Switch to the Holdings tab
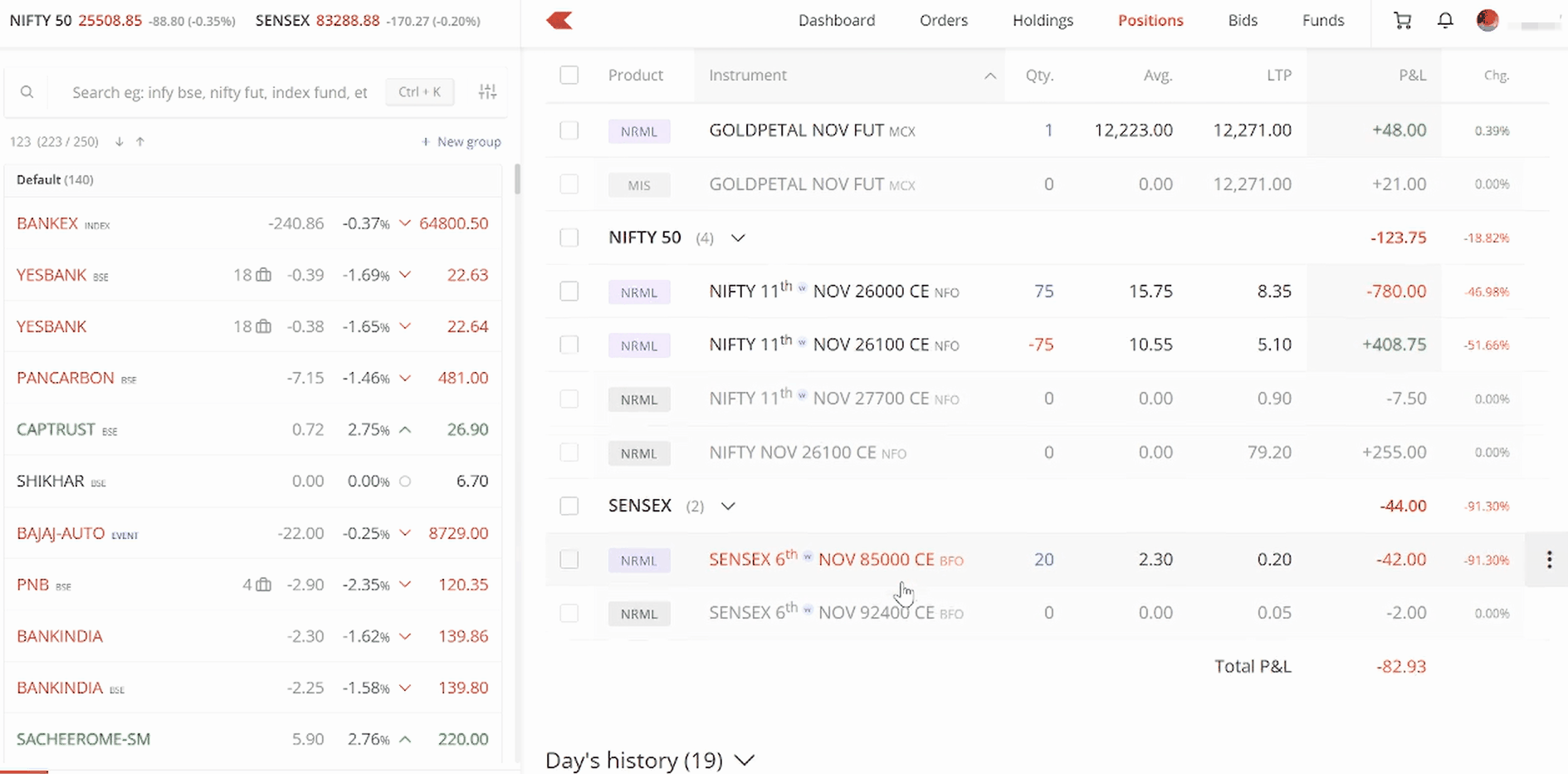 [1043, 21]
